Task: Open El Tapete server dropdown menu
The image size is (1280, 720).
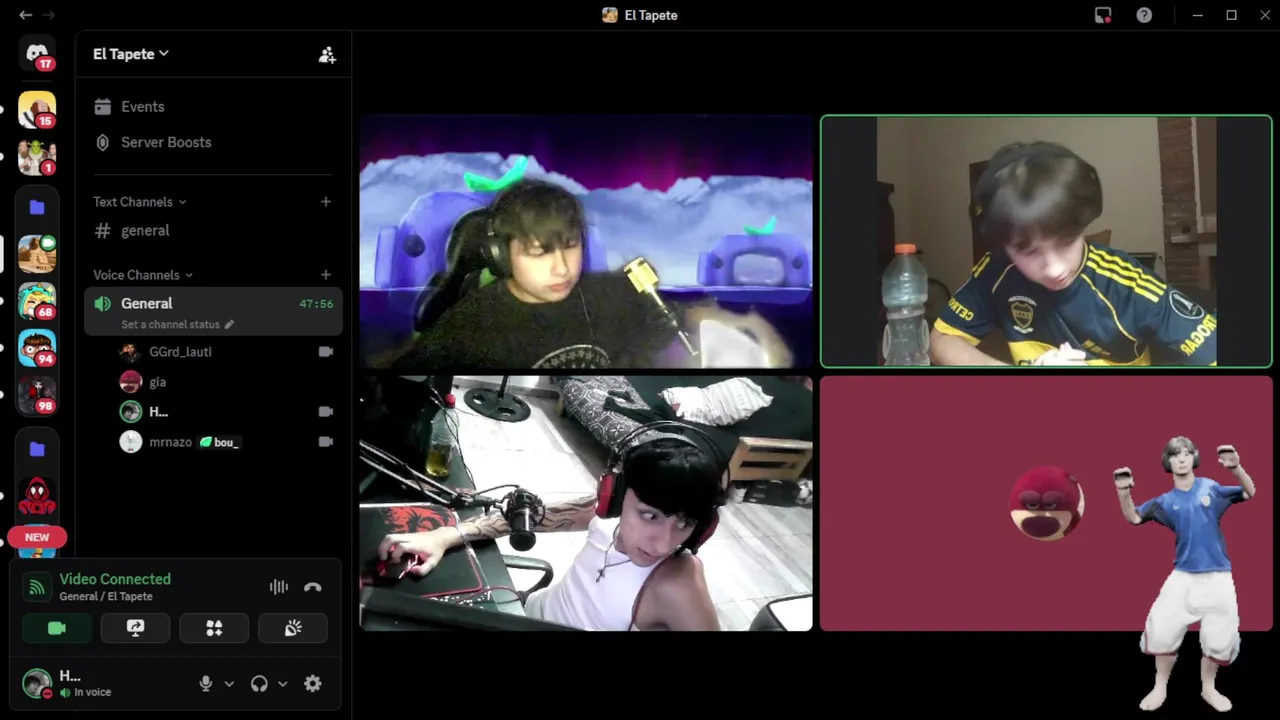Action: click(131, 54)
